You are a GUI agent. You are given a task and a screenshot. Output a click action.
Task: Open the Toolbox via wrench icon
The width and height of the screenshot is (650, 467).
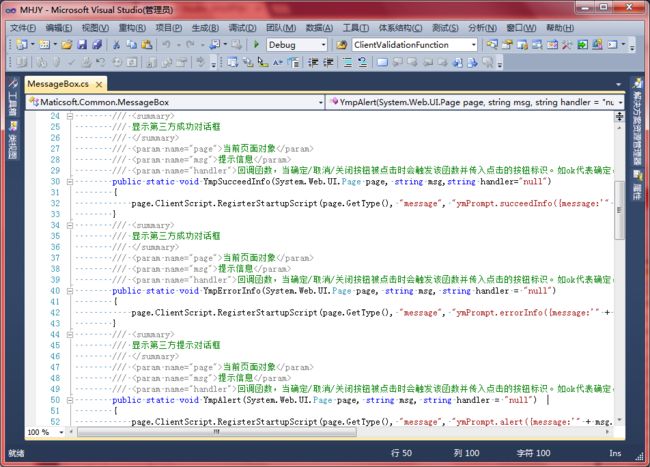pyautogui.click(x=567, y=44)
